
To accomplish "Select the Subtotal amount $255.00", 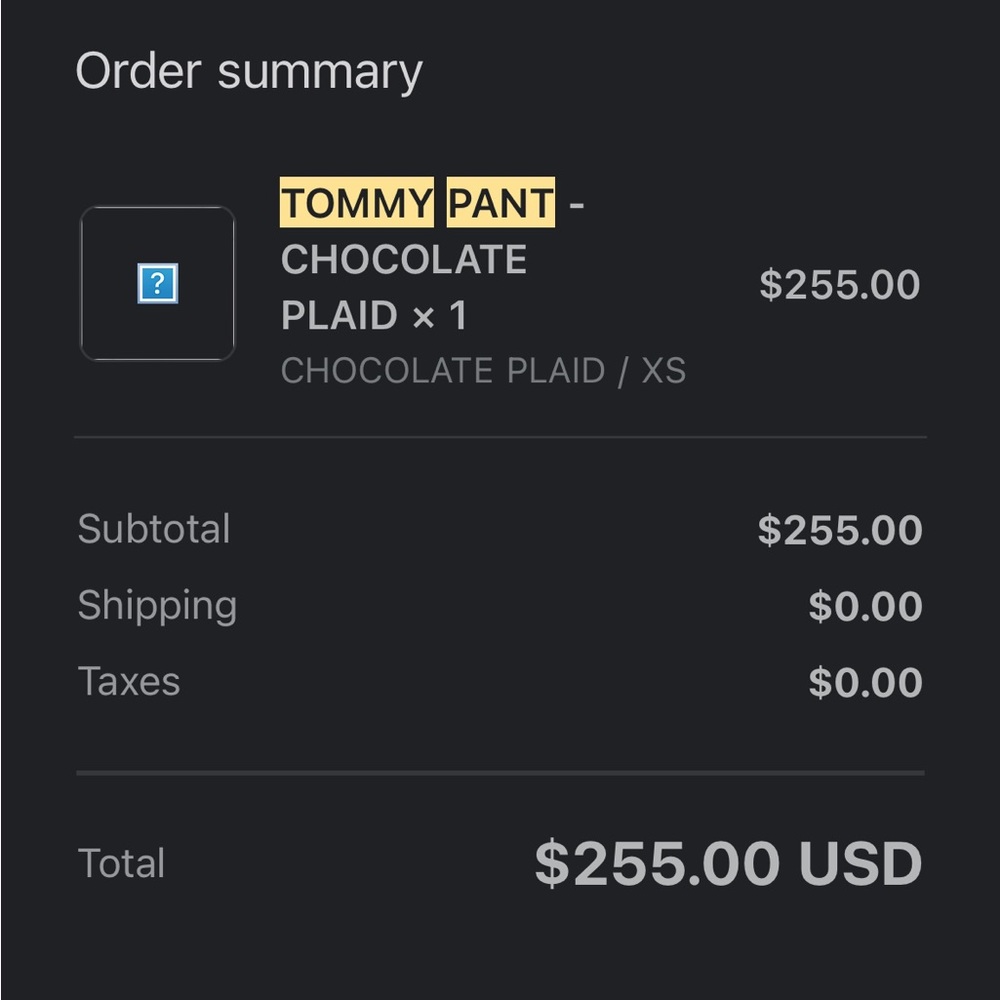I will 839,530.
